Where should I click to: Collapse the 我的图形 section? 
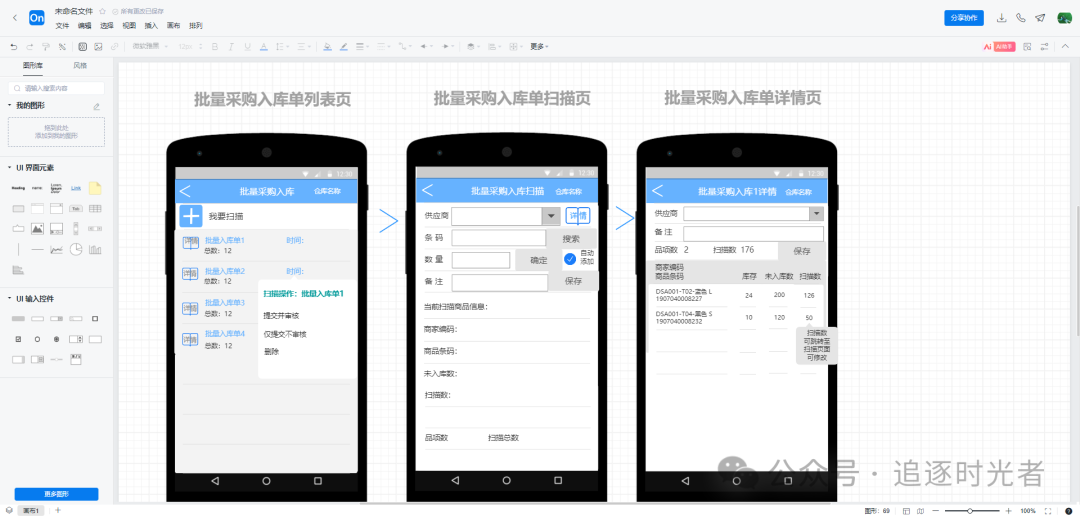10,105
